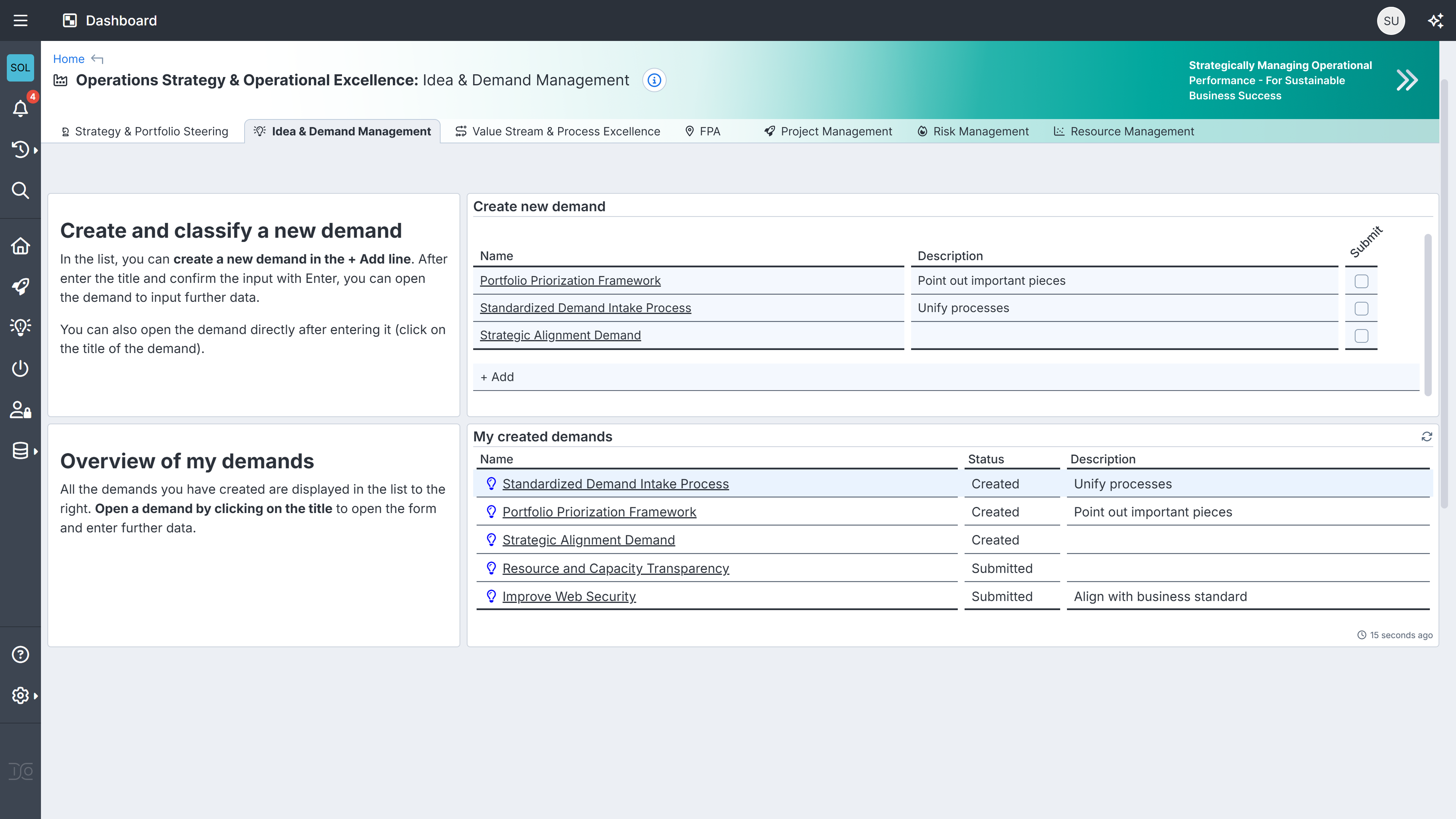Click the search magnifier in sidebar
1456x819 pixels.
pos(20,190)
